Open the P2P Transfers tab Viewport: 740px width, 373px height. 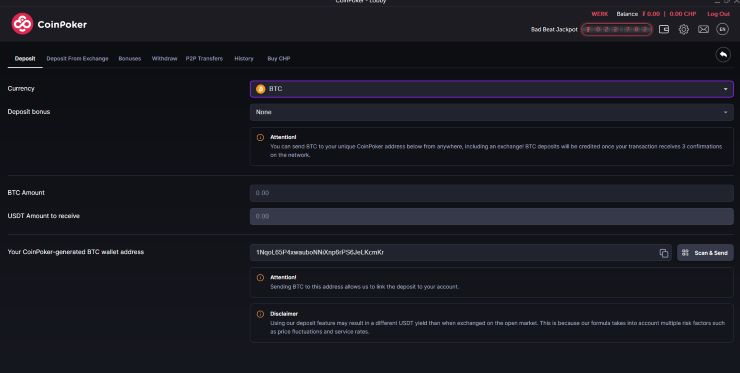[204, 59]
